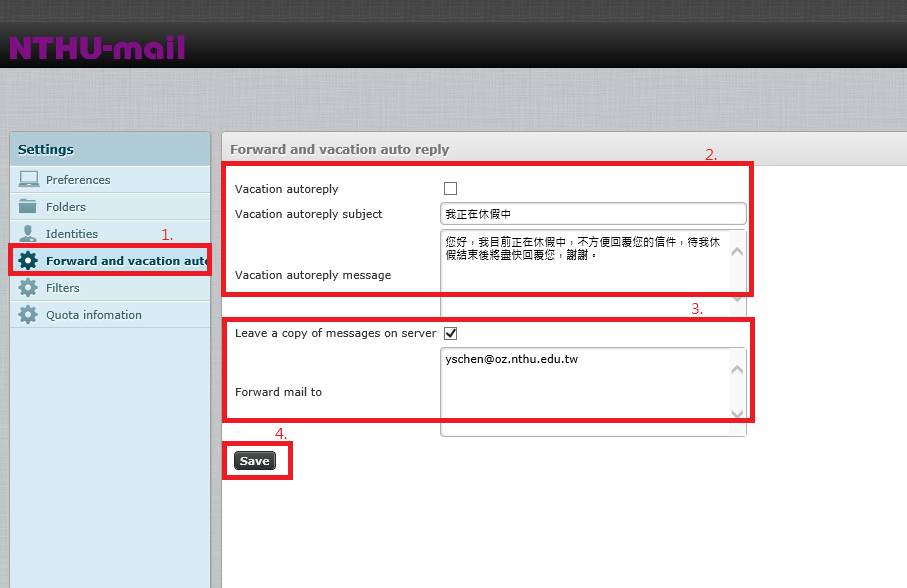This screenshot has width=907, height=588.
Task: Focus the Vacation autoreply subject field
Action: [592, 214]
